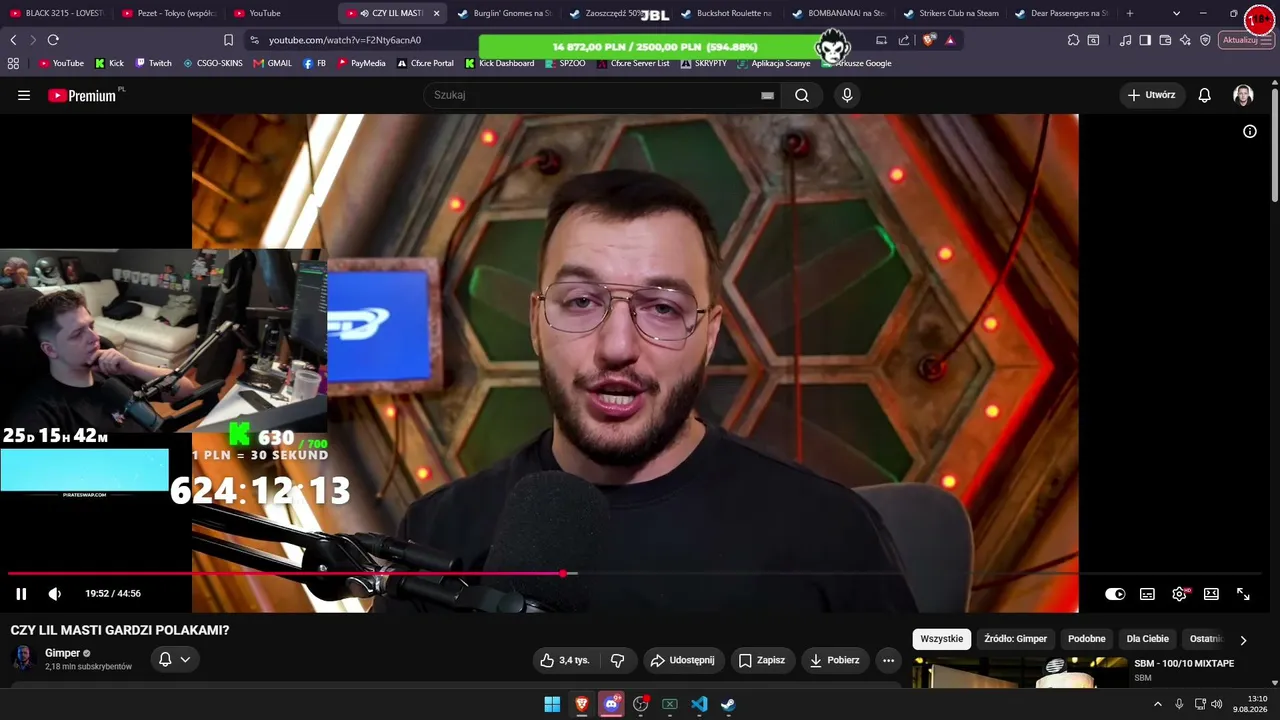Switch to BLACK 3215 - LOVEST tab
This screenshot has width=1280, height=720.
[56, 13]
